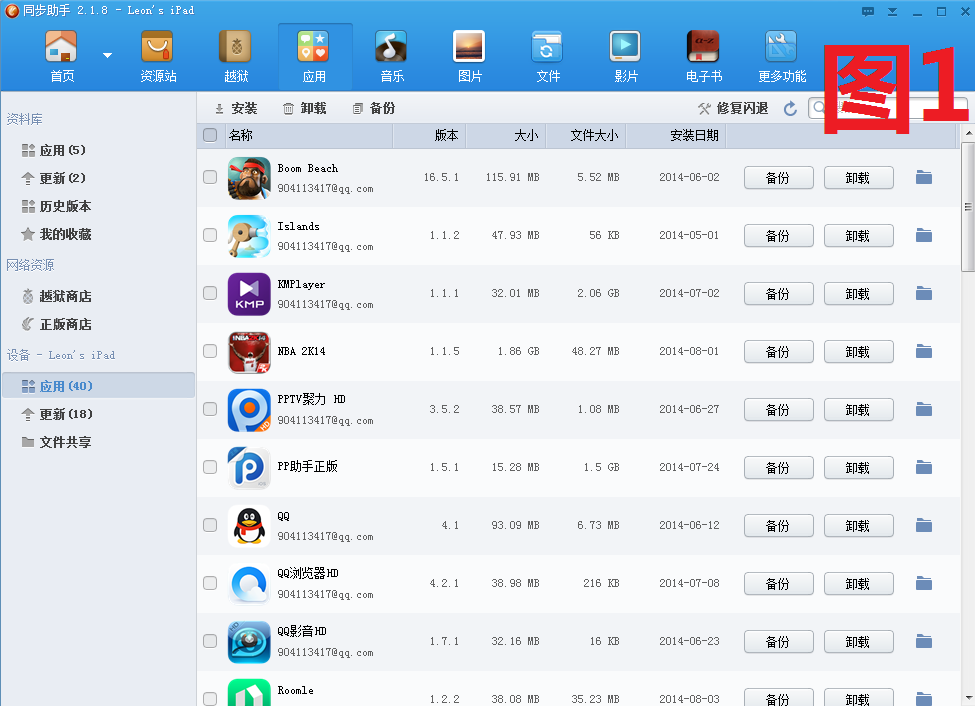Click the refresh arrow icon

pos(790,109)
